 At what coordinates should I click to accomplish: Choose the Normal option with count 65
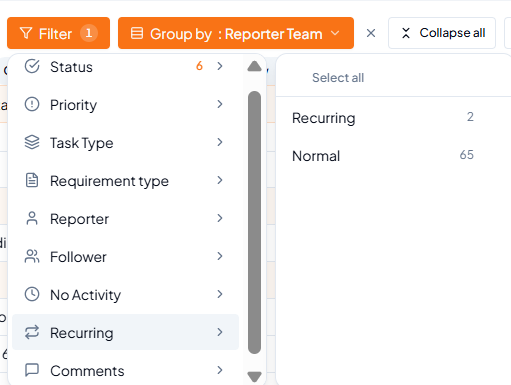pos(383,156)
